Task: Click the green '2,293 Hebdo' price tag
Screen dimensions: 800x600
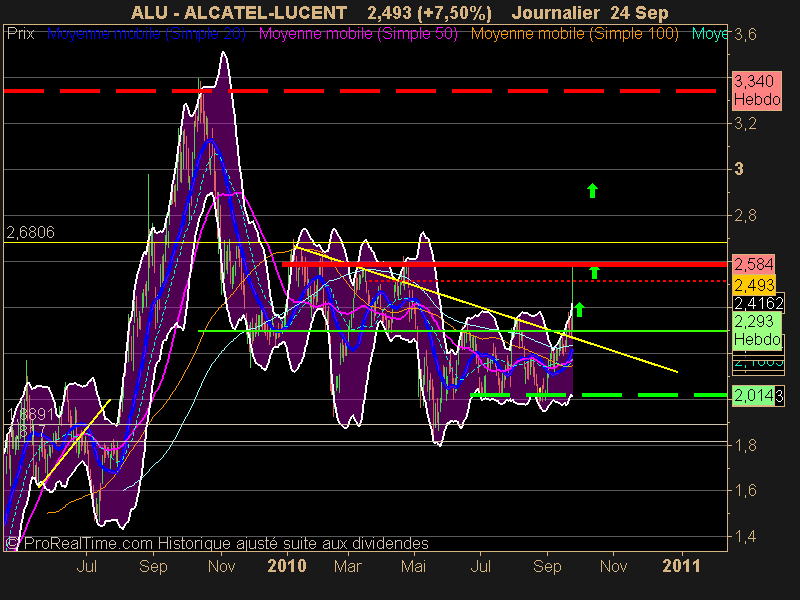Action: [x=757, y=331]
